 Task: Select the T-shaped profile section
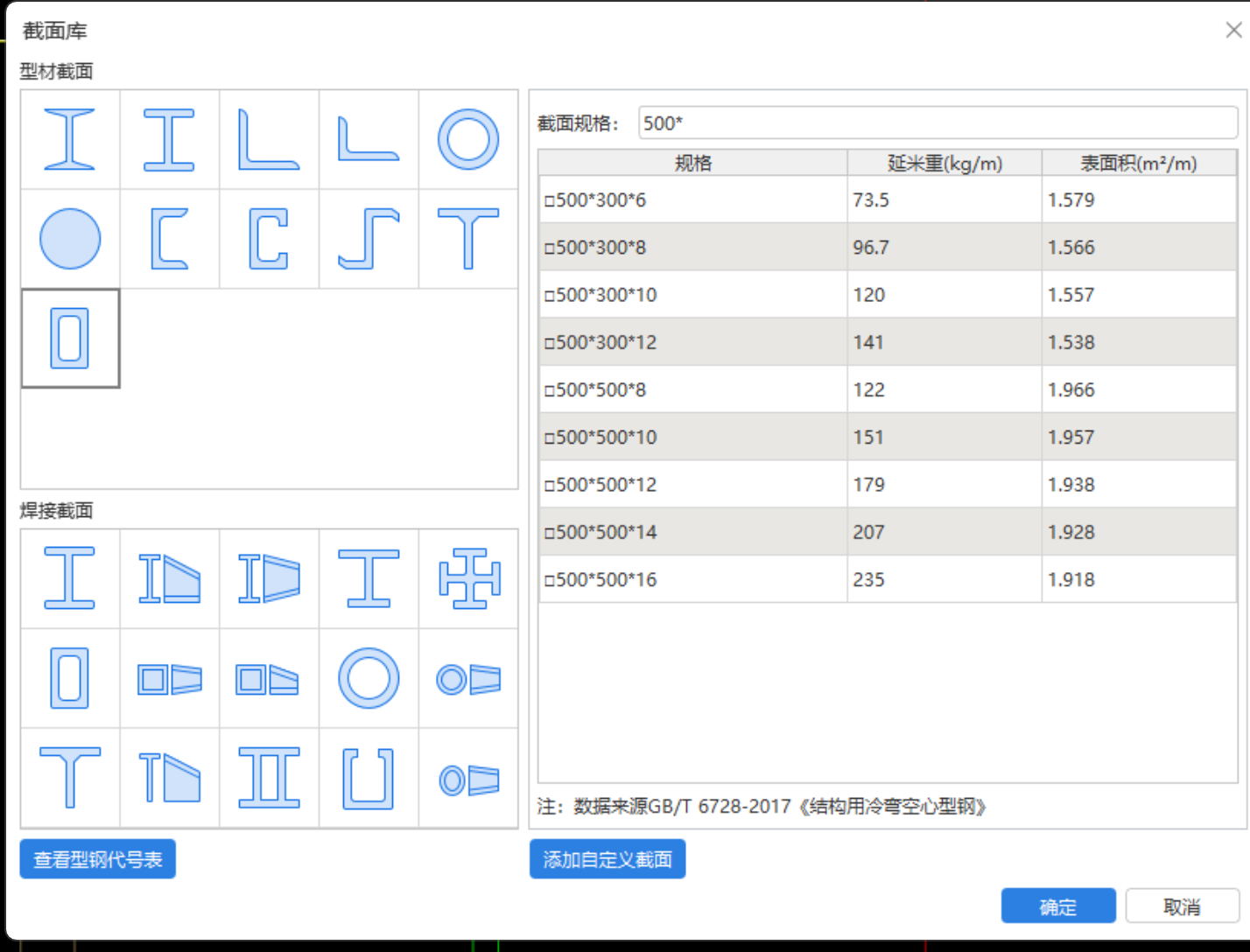point(468,239)
